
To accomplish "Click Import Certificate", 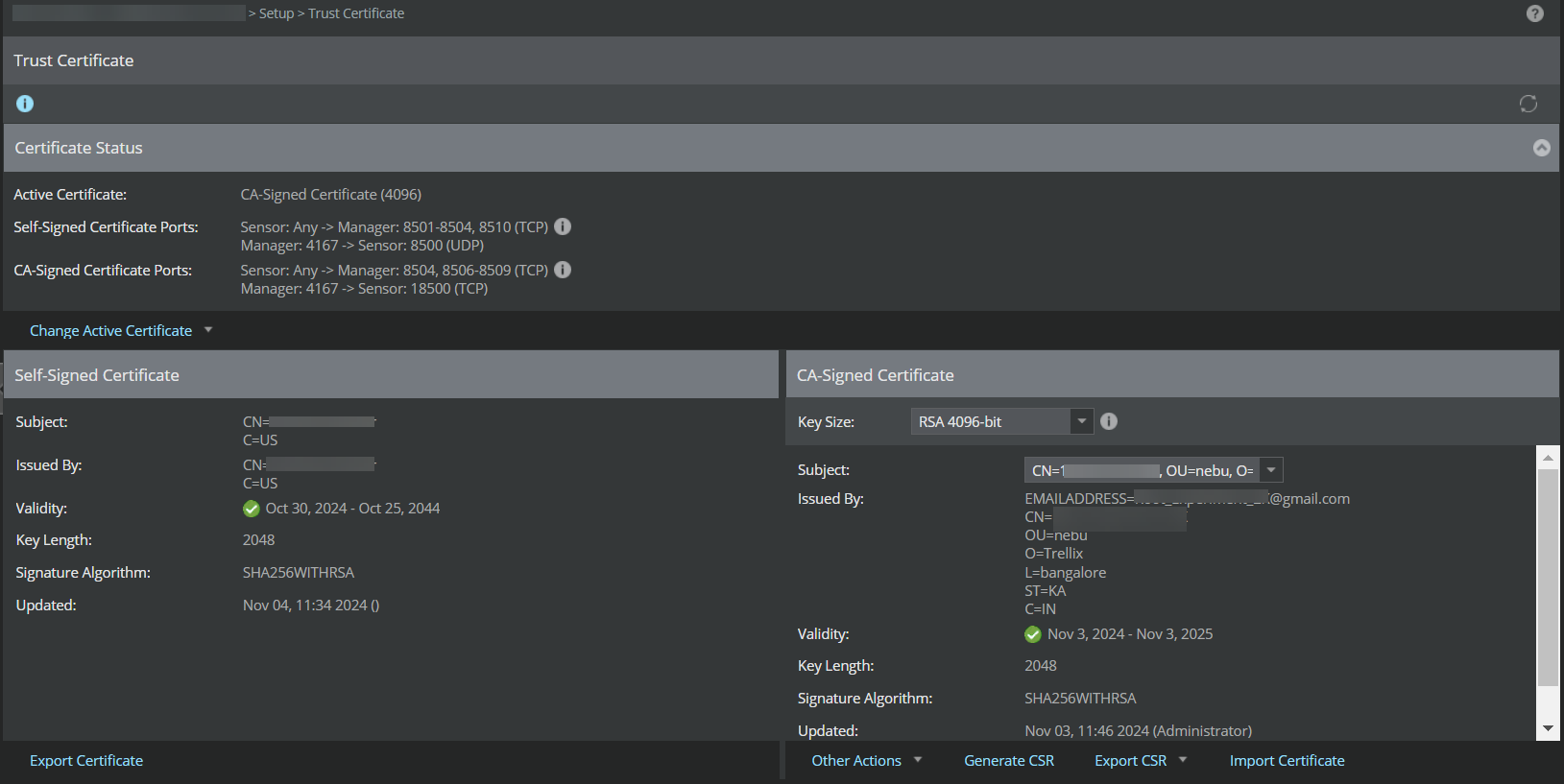I will pos(1287,760).
